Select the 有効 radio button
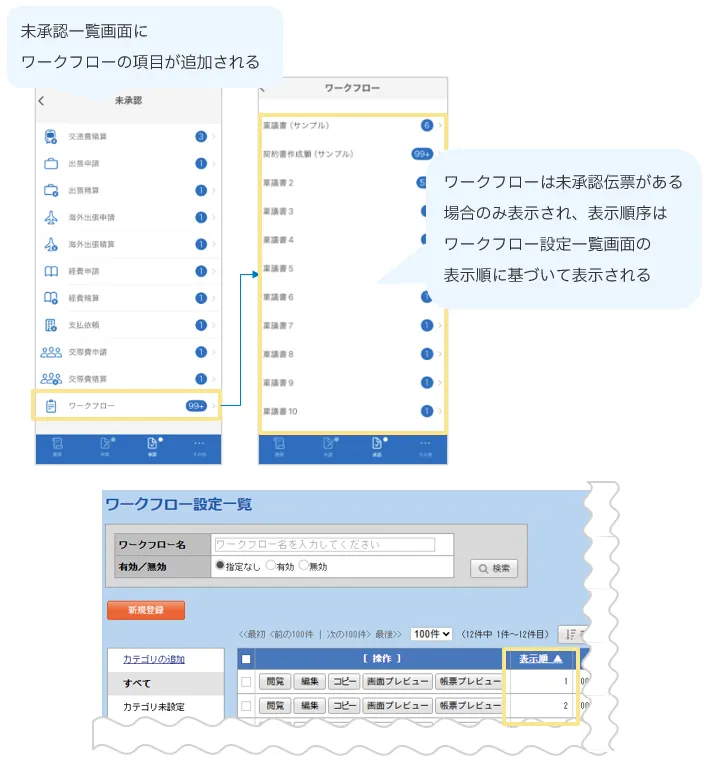Viewport: 710px width, 763px height. coord(270,566)
